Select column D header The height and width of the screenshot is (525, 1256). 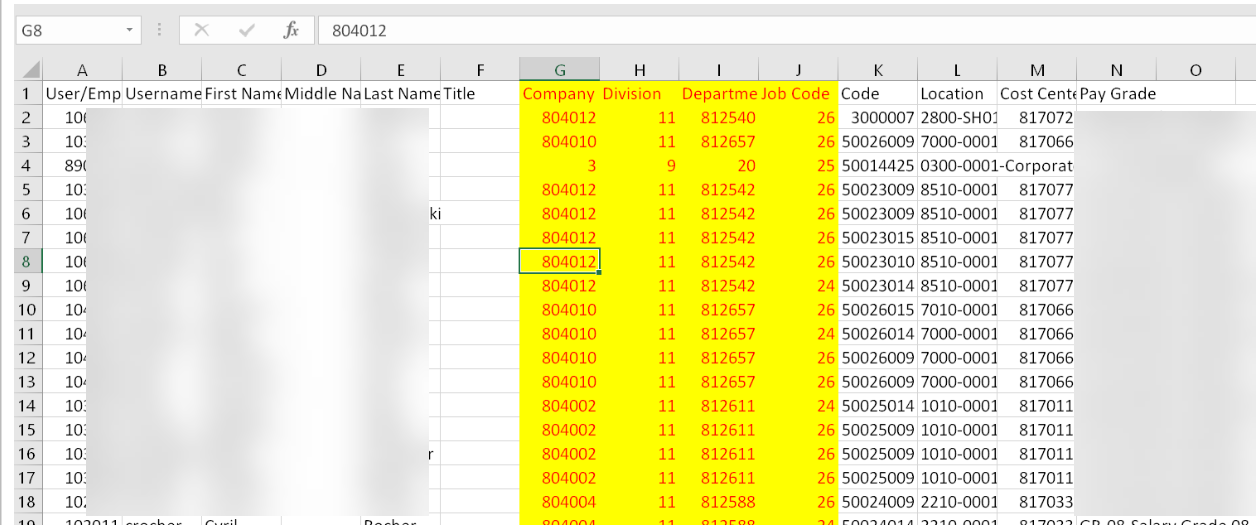coord(321,70)
